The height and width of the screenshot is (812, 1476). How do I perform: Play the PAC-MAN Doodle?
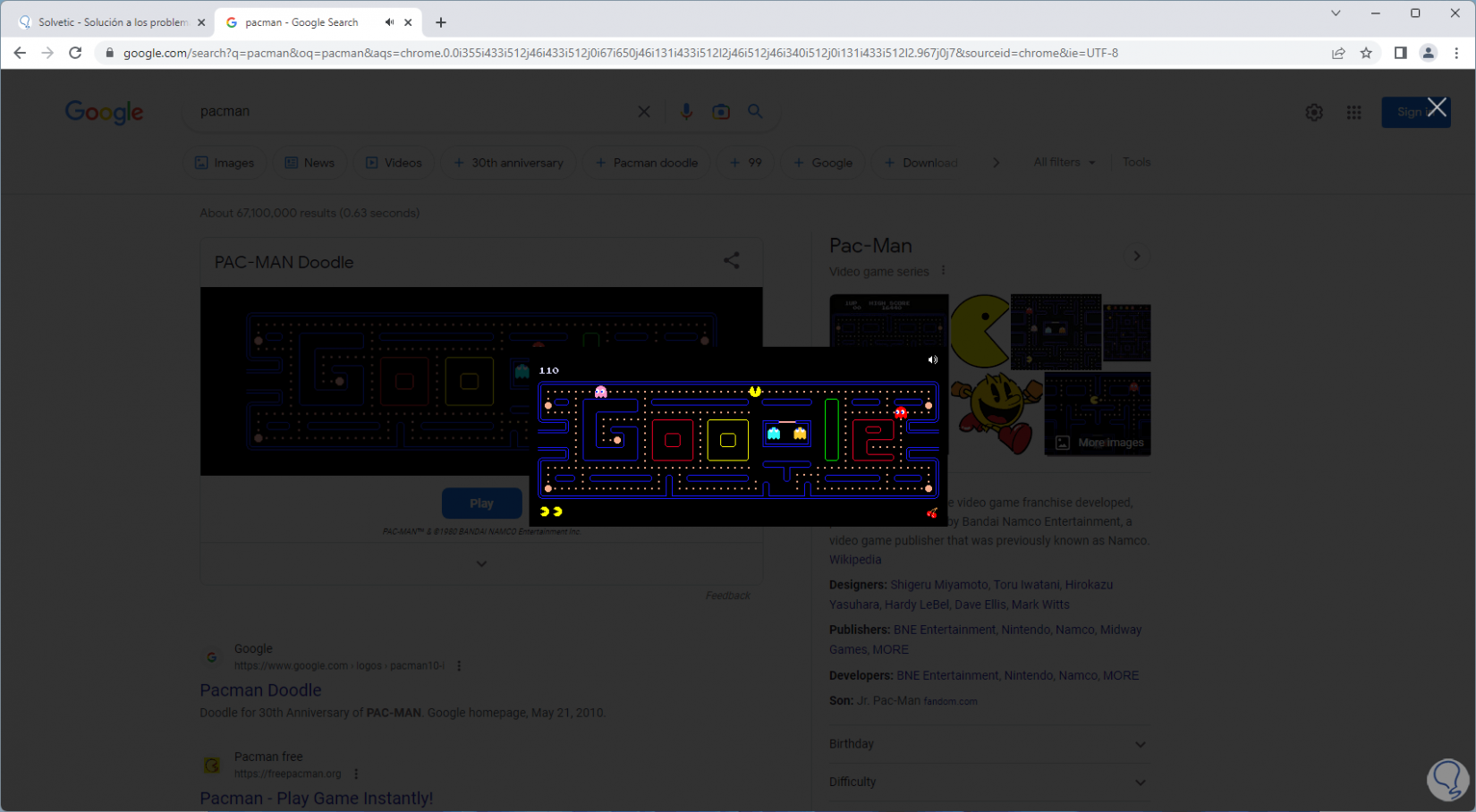point(481,503)
